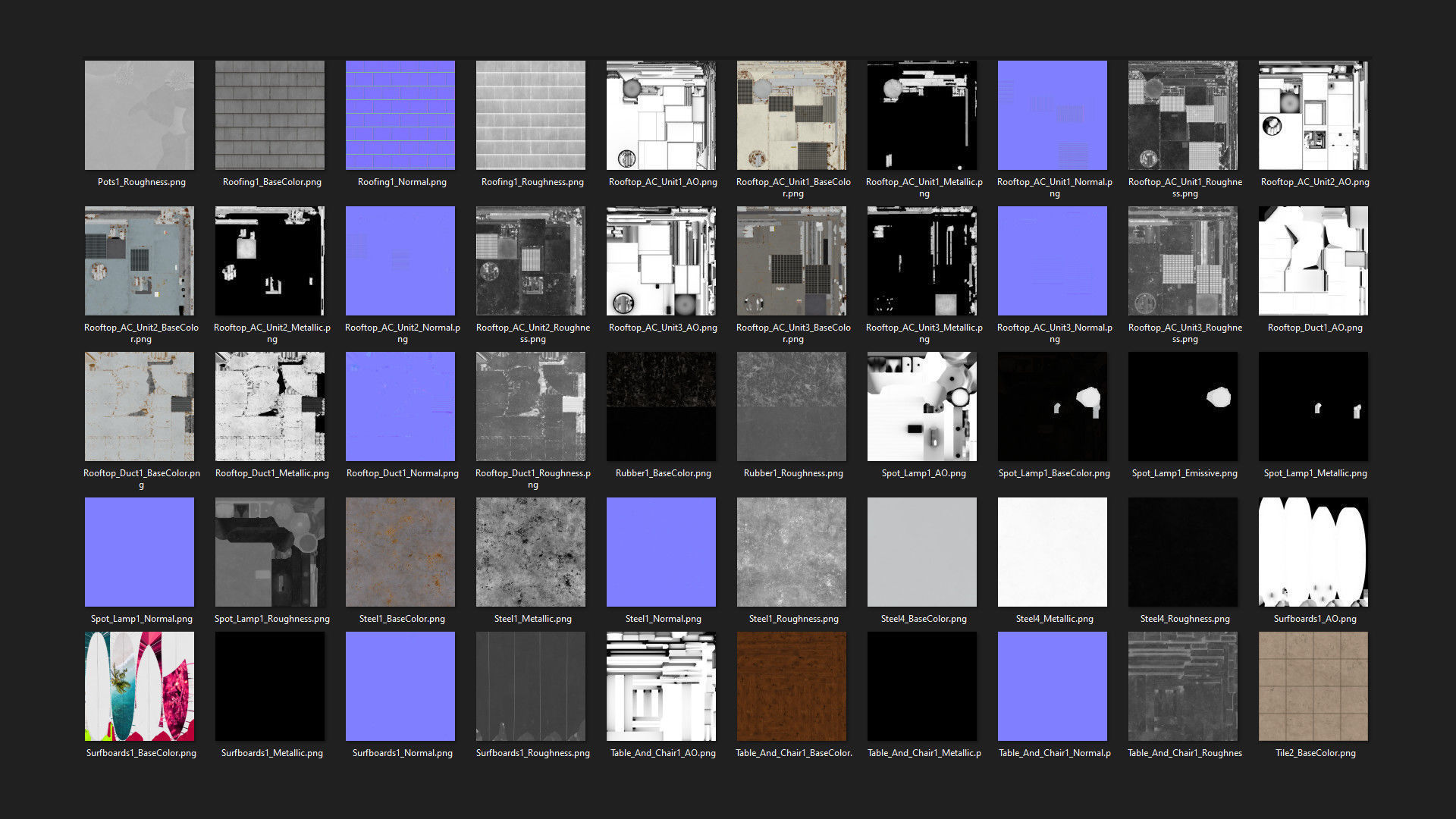
Task: Select the Rooftop_Duct1_AO.png thumbnail
Action: coord(1313,261)
